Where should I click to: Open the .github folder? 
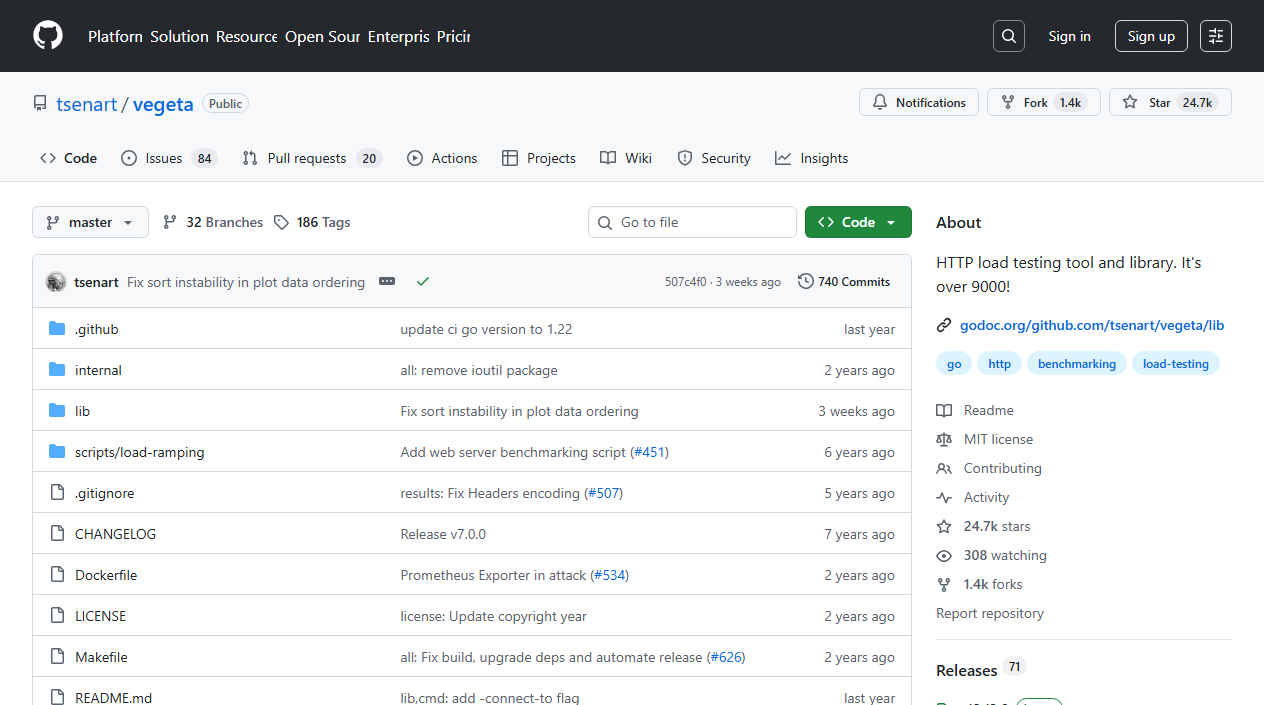[96, 329]
